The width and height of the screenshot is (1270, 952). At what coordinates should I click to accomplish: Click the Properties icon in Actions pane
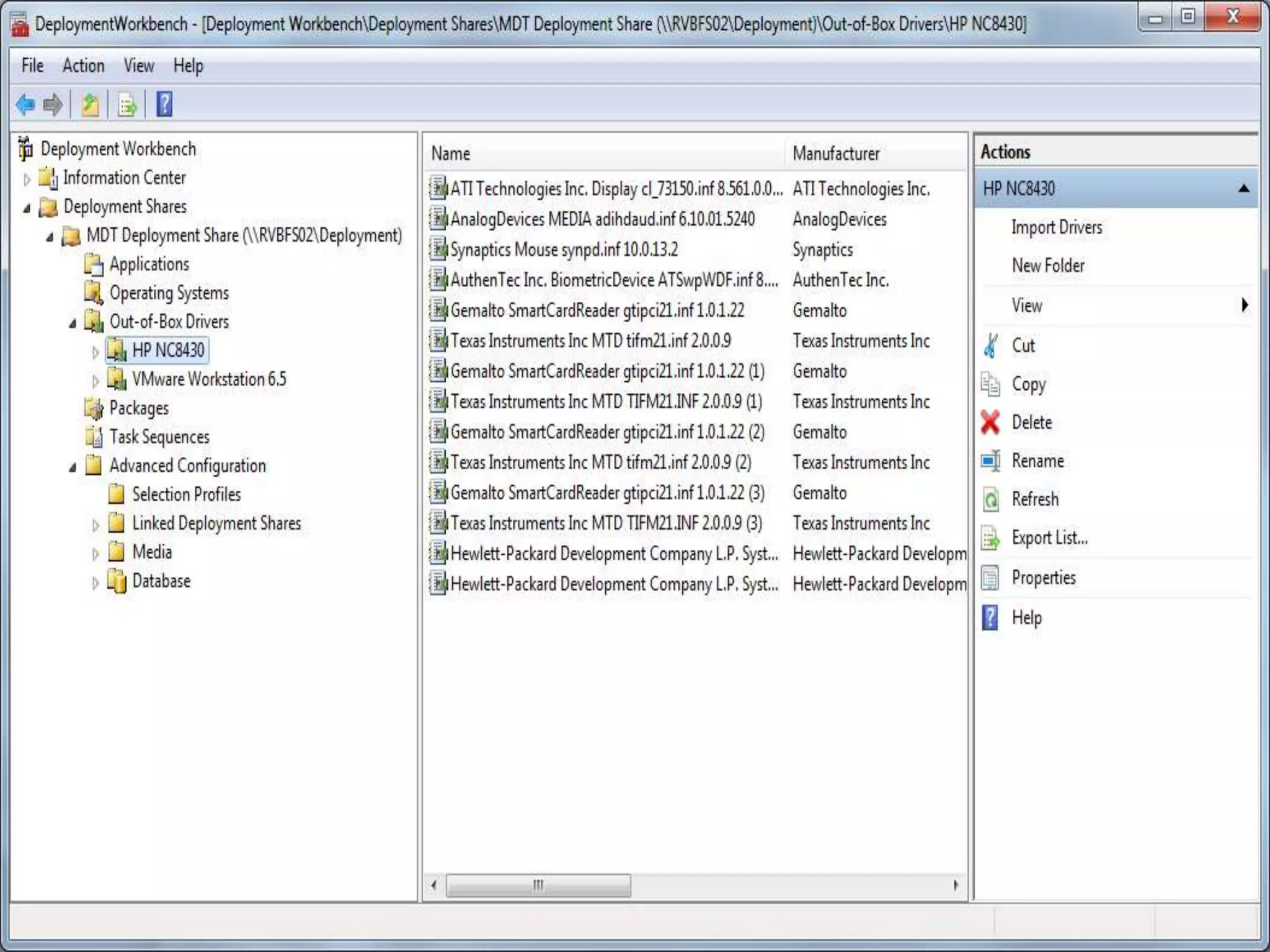(x=991, y=578)
